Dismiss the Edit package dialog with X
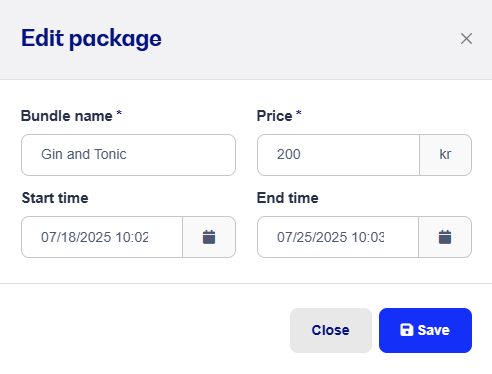The width and height of the screenshot is (492, 374). (466, 39)
